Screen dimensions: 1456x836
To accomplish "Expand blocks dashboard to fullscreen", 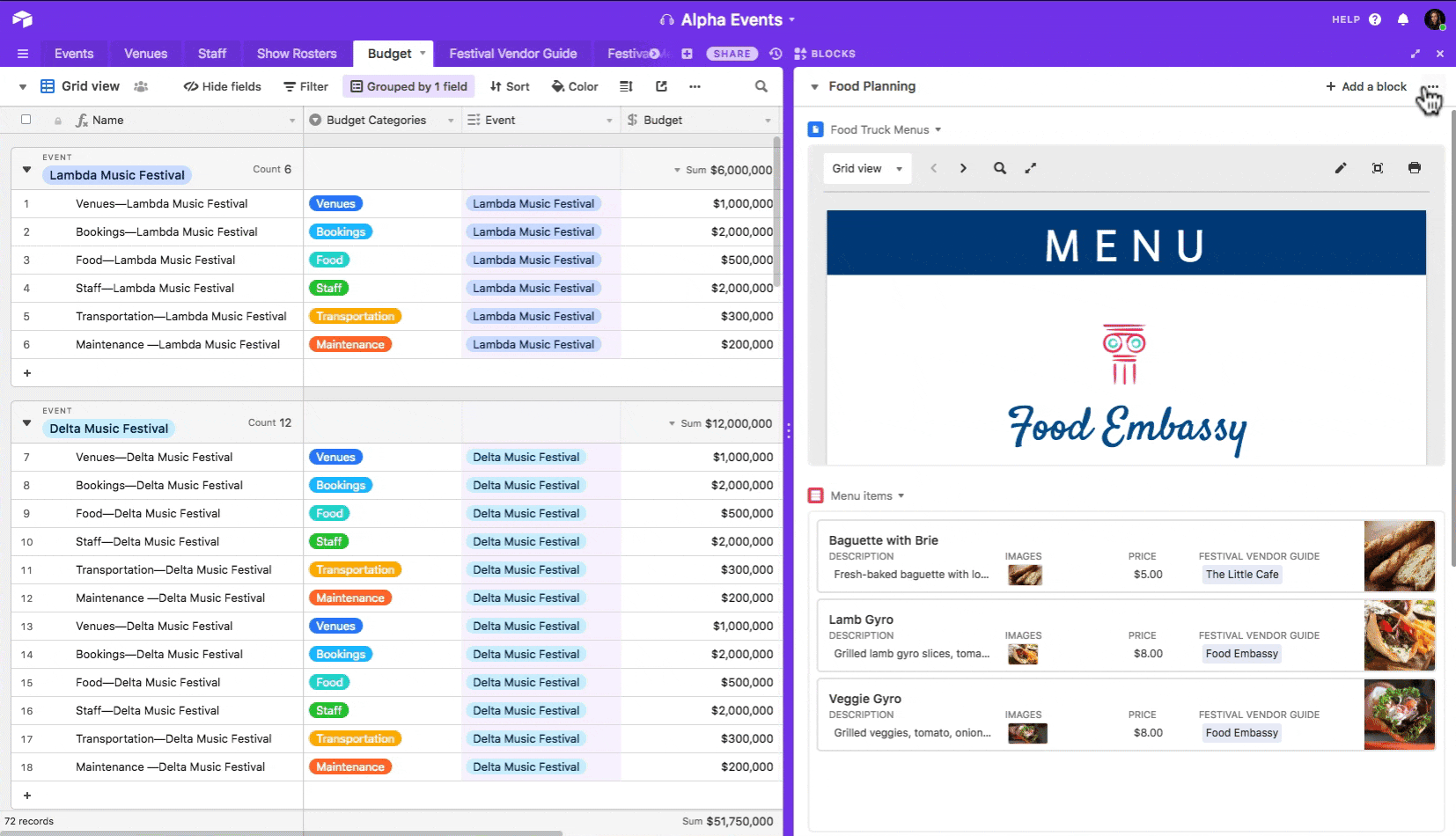I will 1416,54.
